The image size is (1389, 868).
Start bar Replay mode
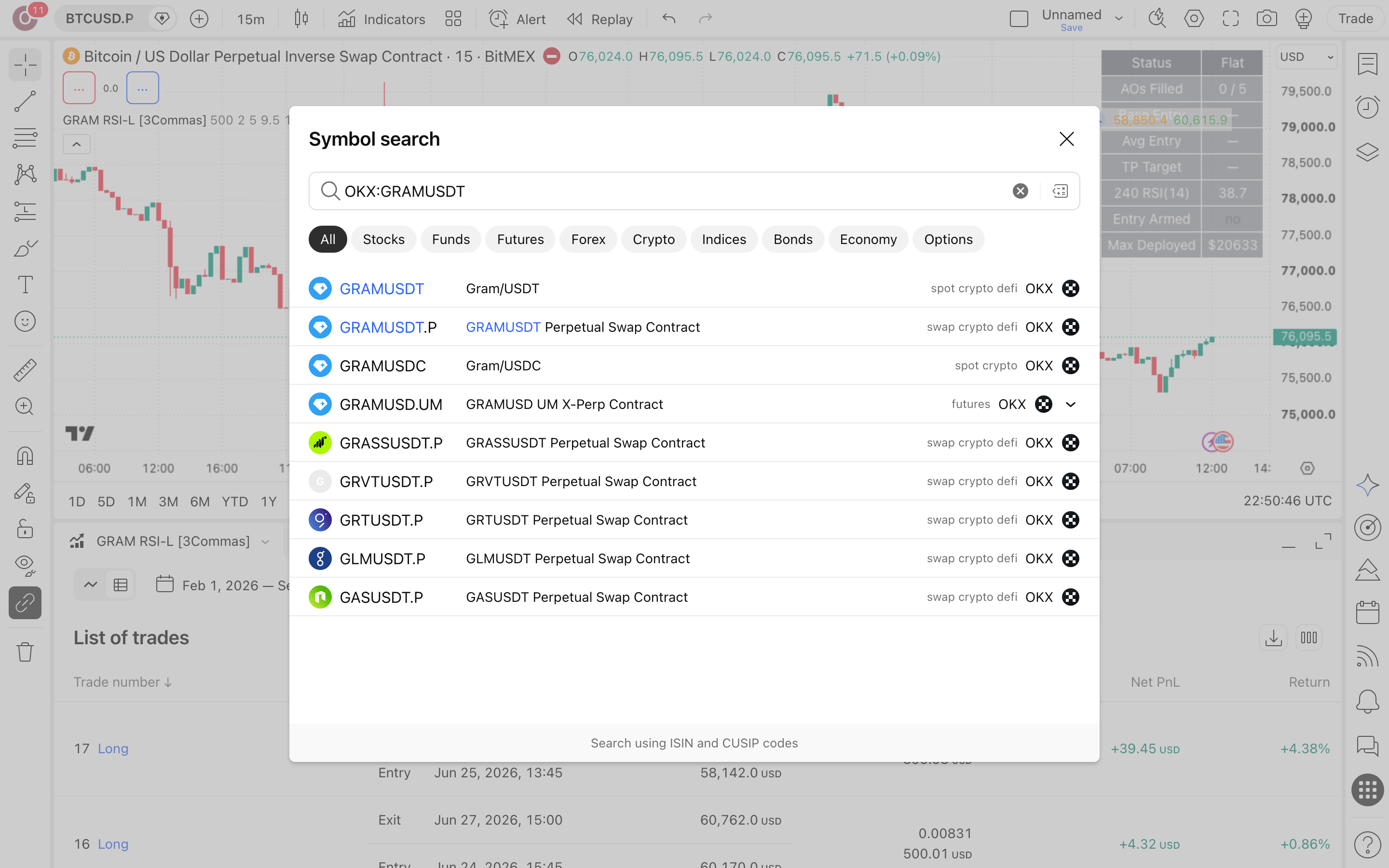click(600, 19)
